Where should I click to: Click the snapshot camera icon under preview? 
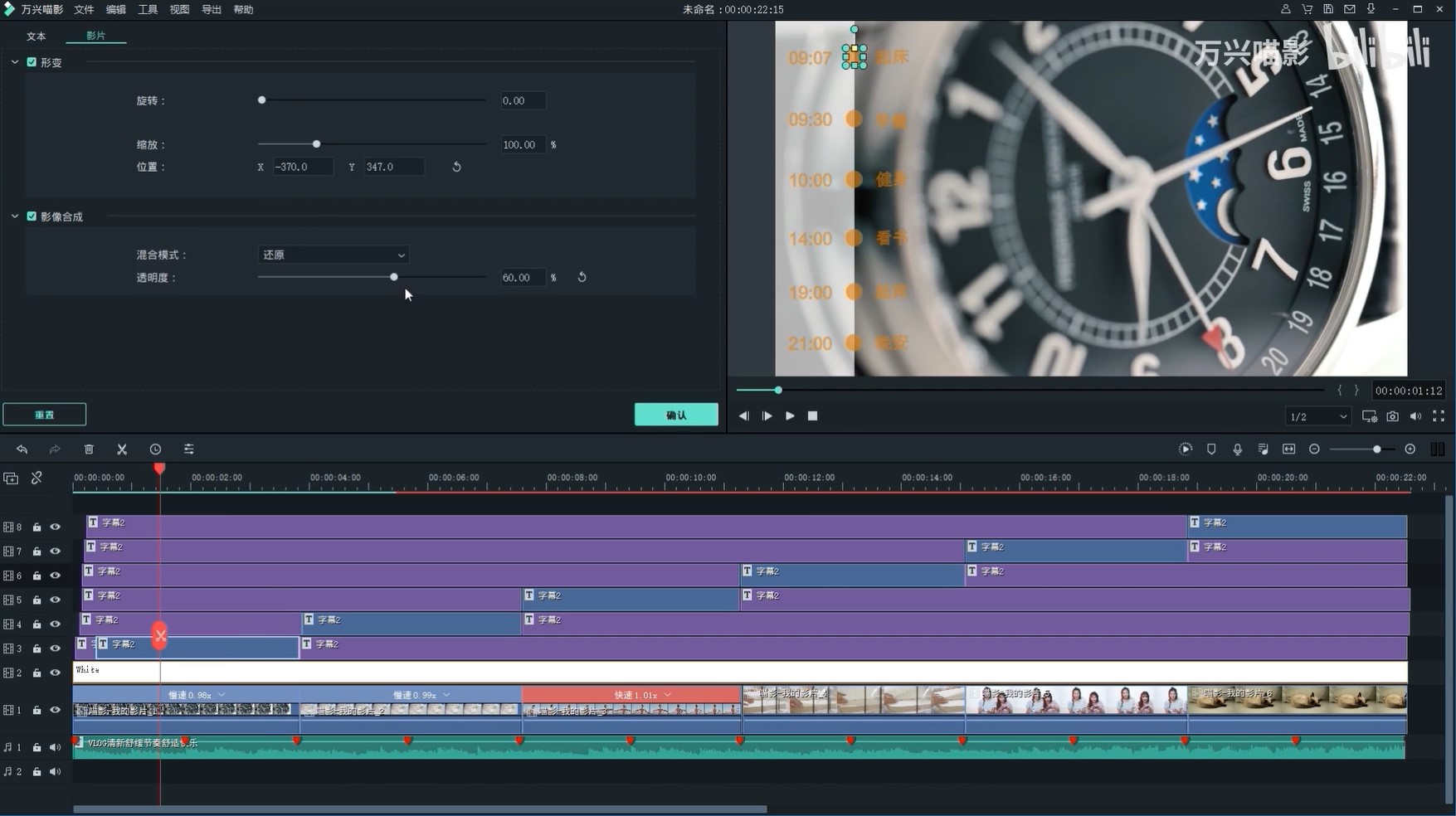tap(1392, 416)
